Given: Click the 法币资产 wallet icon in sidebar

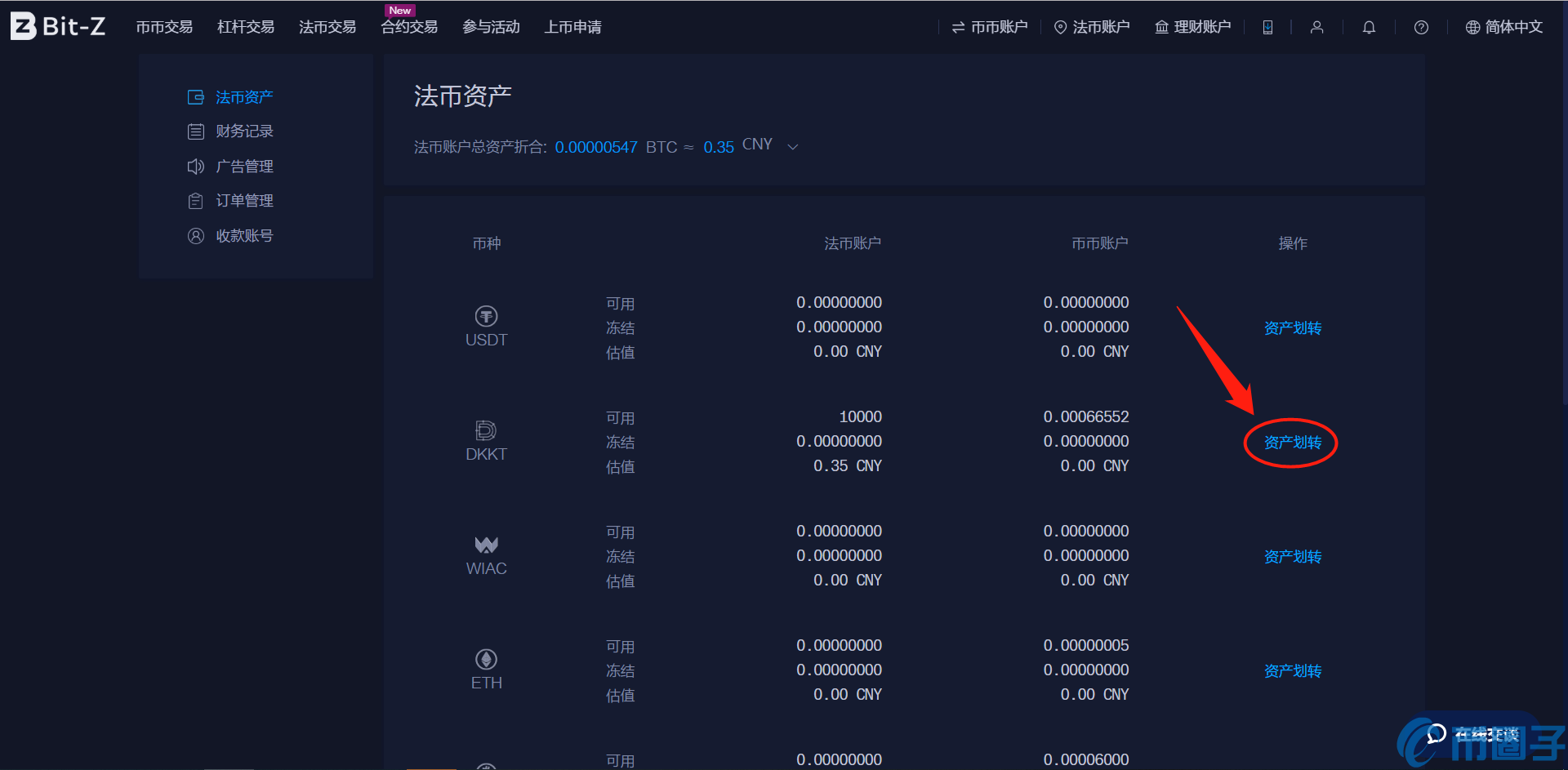Looking at the screenshot, I should 195,97.
